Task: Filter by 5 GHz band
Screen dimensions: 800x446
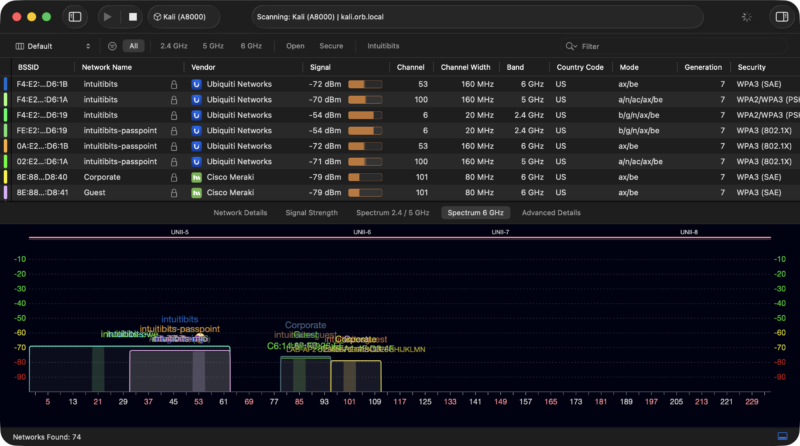Action: (x=213, y=46)
